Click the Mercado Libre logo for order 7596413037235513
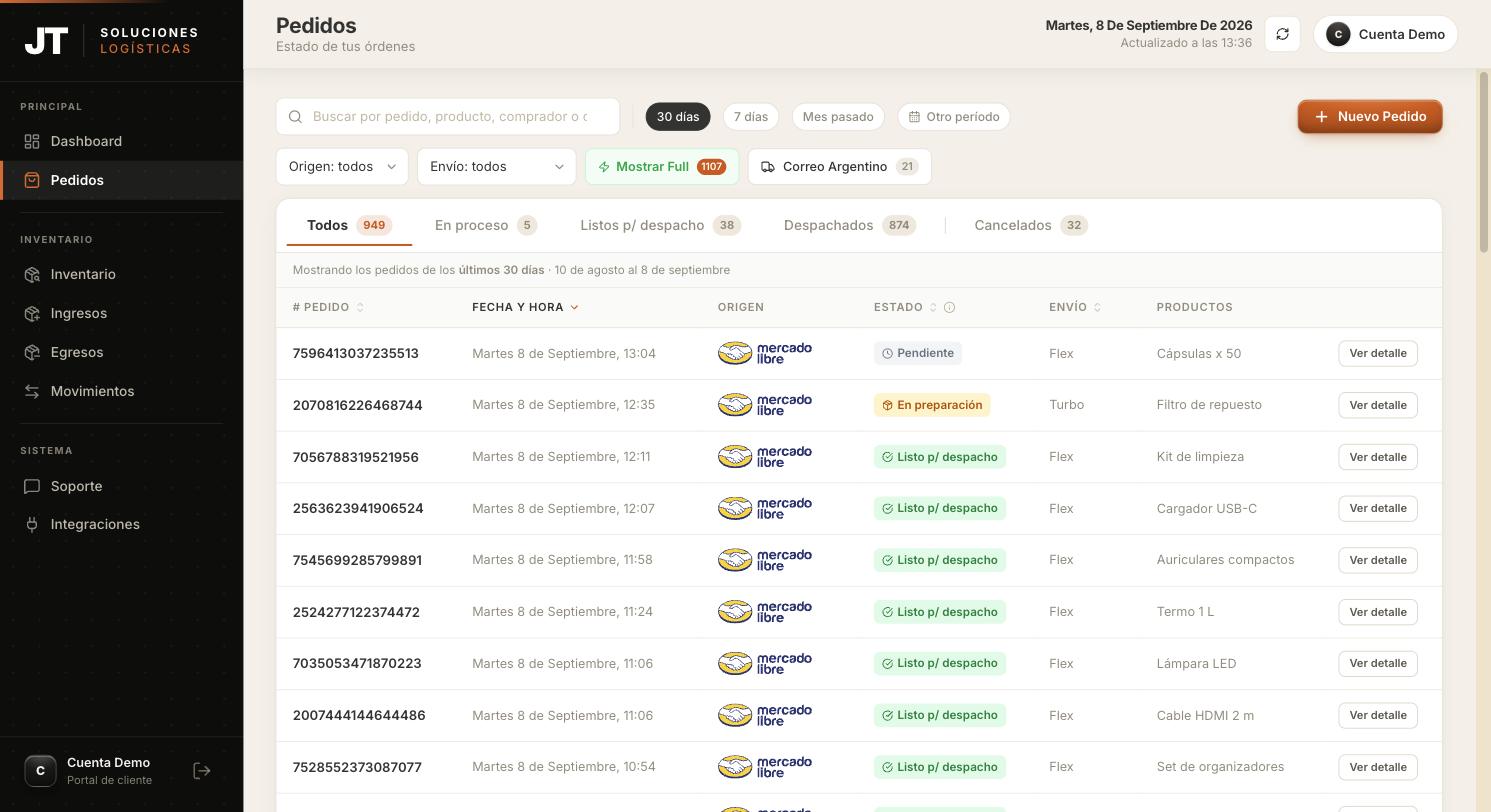 point(765,353)
